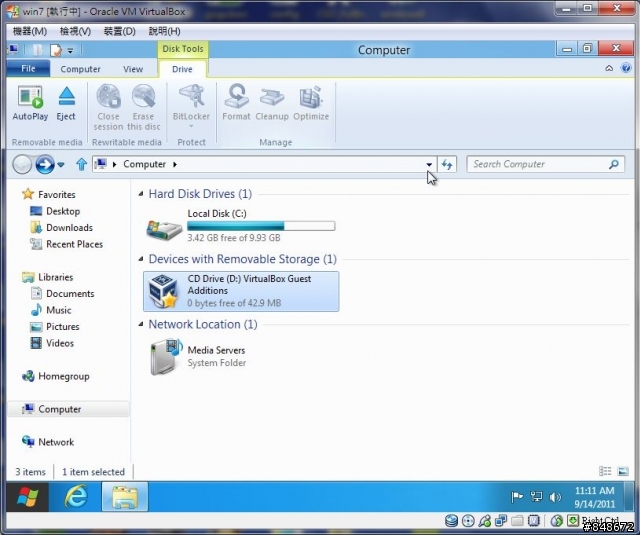Select Network in navigation pane
Viewport: 640px width, 535px height.
click(48, 442)
